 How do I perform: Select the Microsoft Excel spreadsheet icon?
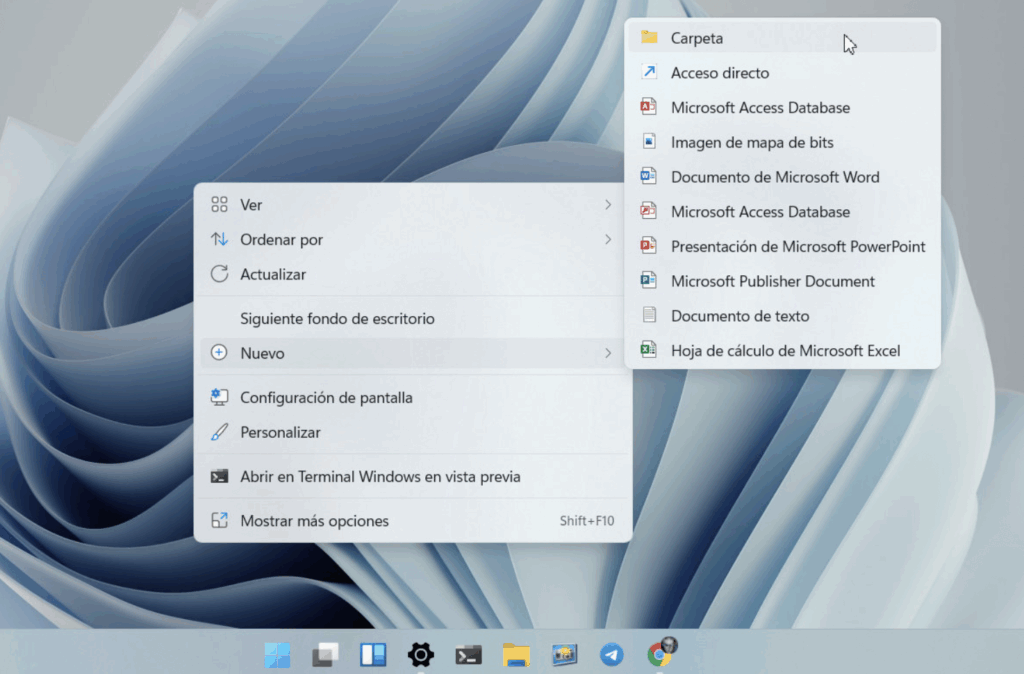[x=784, y=351]
